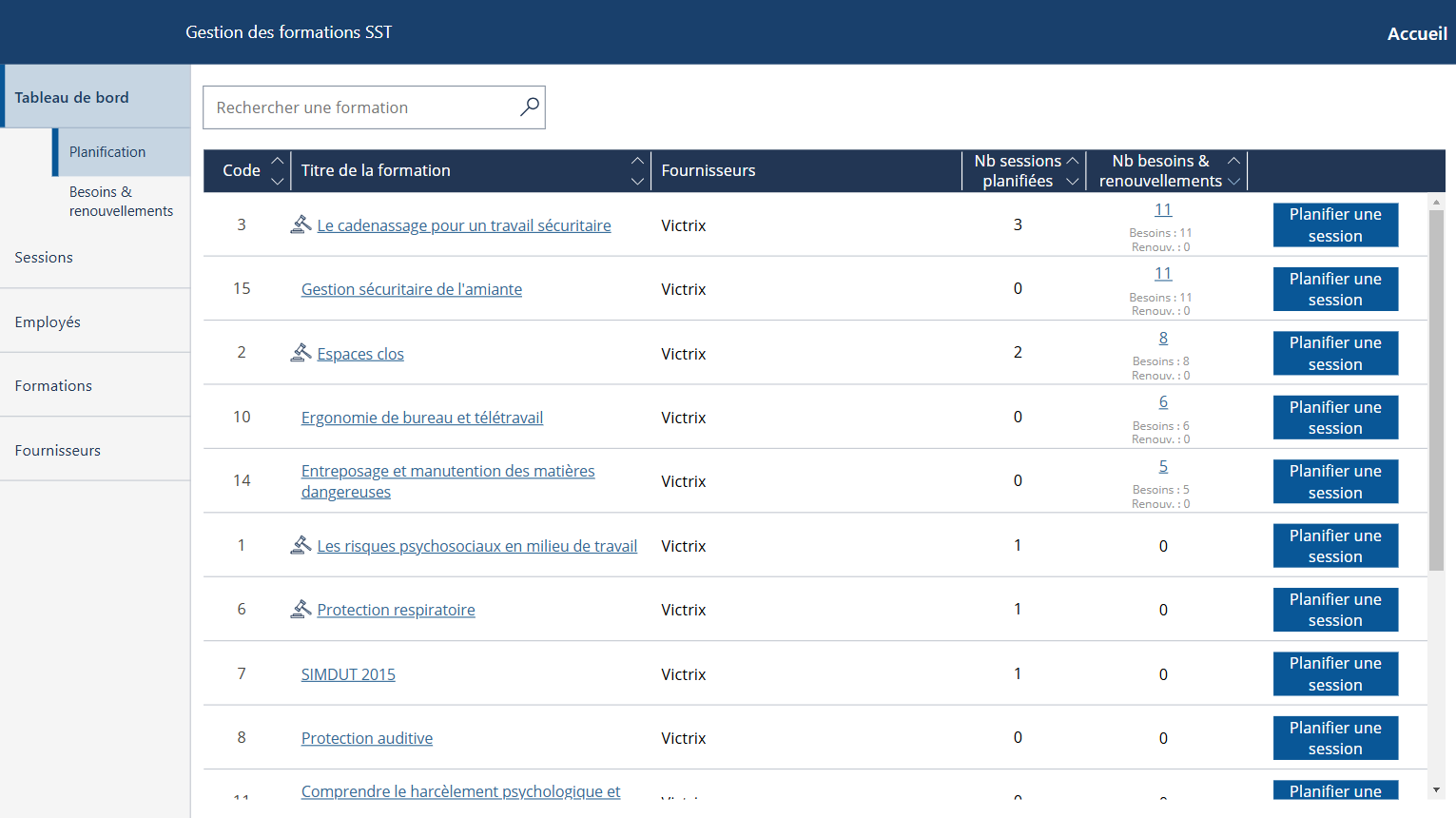The image size is (1456, 818).
Task: Sort Nb sessions planifiées descending
Action: pos(1073,181)
